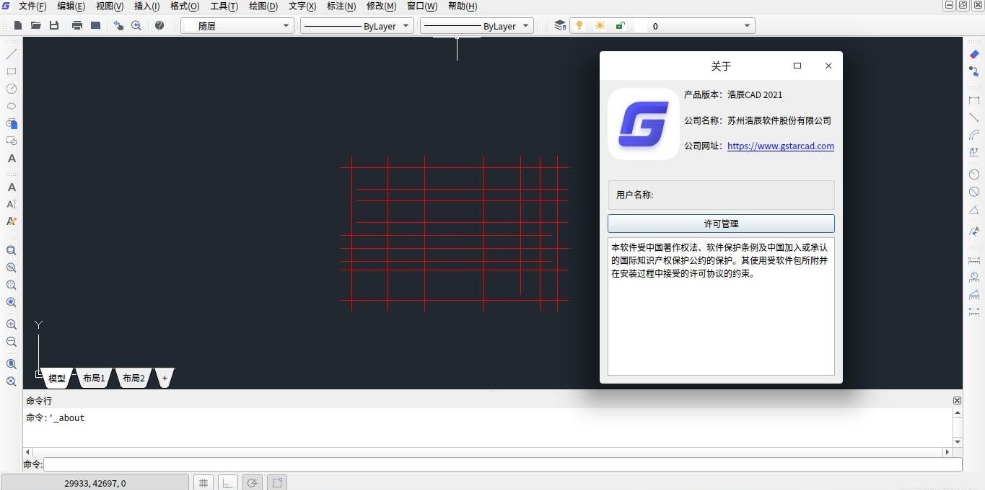The height and width of the screenshot is (490, 985).
Task: Open the 绘图(D) menu
Action: 263,6
